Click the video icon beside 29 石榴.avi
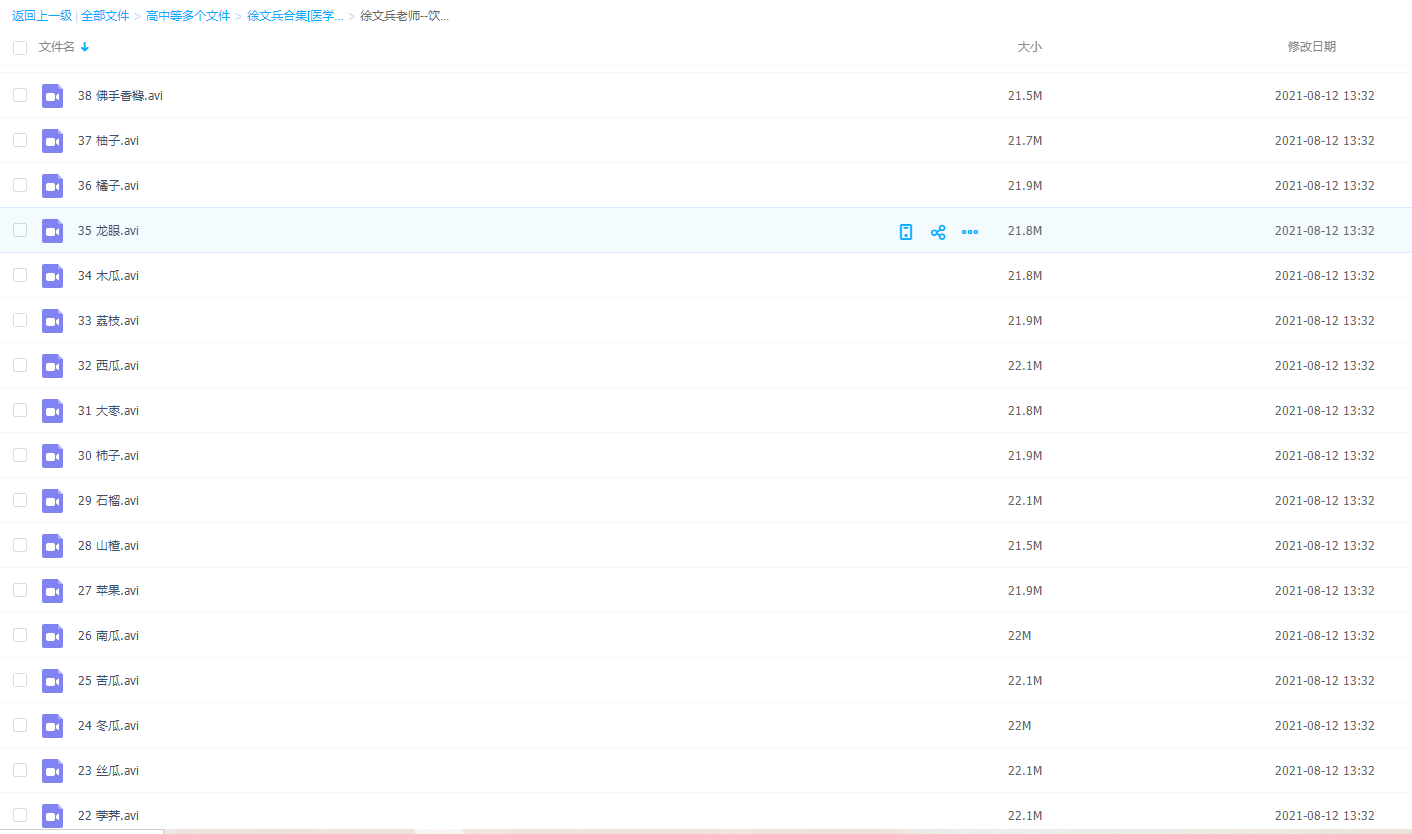This screenshot has width=1412, height=834. pos(52,501)
